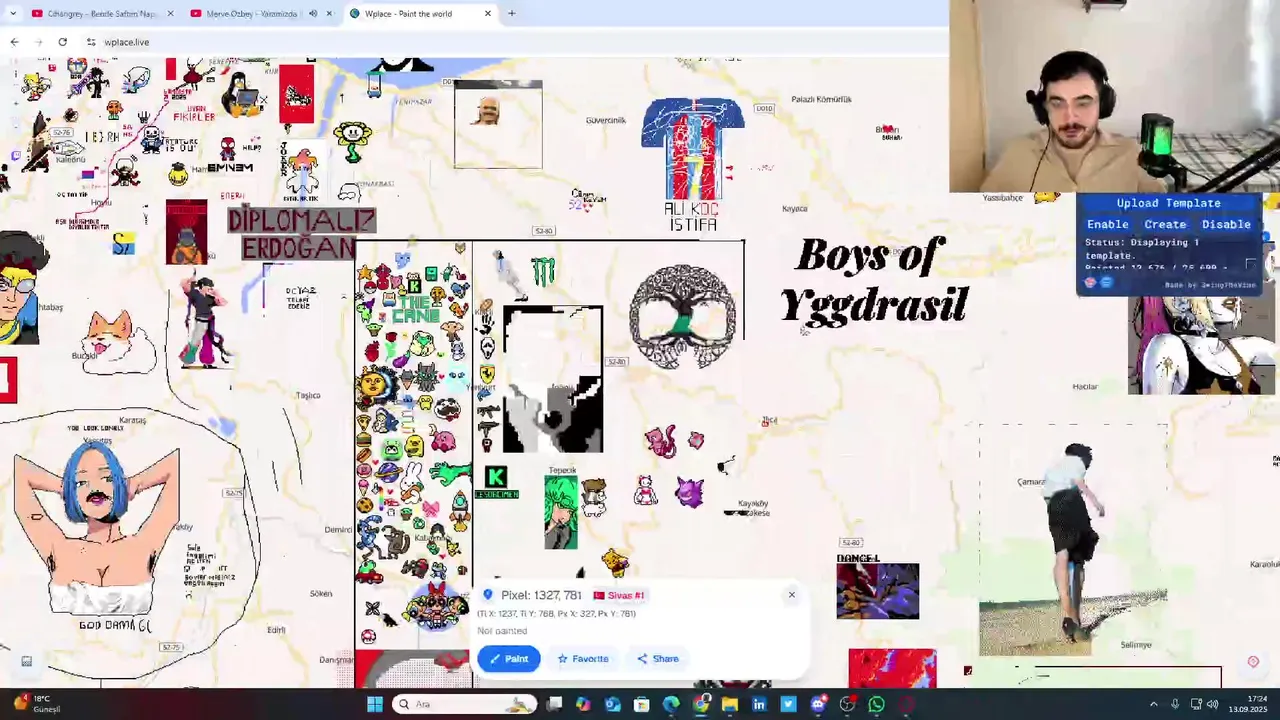Show hidden system tray icons

(1153, 705)
